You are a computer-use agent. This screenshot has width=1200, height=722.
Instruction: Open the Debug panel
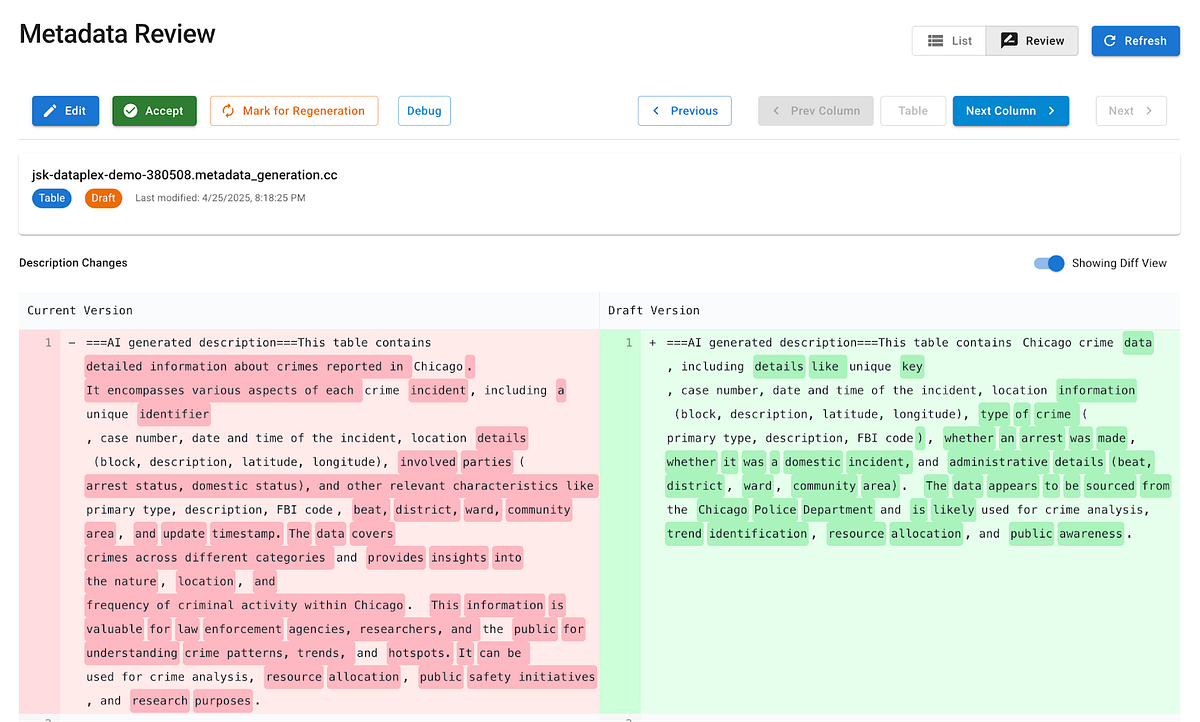pos(424,110)
